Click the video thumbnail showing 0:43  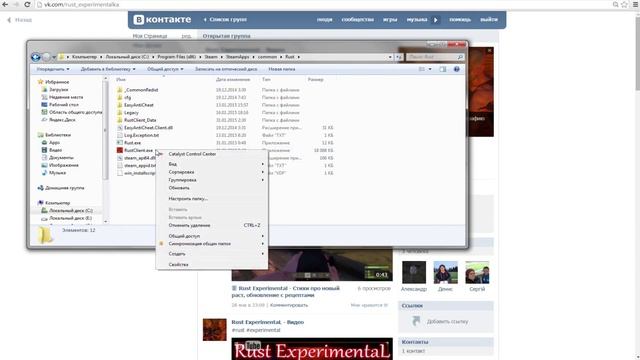click(x=312, y=264)
